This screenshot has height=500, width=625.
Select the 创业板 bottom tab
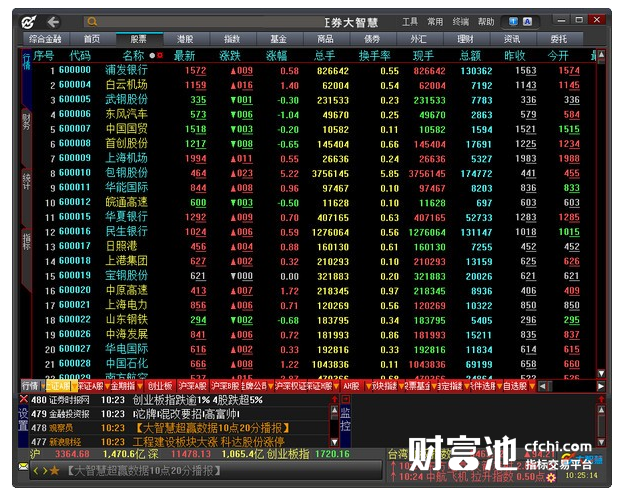pyautogui.click(x=160, y=386)
